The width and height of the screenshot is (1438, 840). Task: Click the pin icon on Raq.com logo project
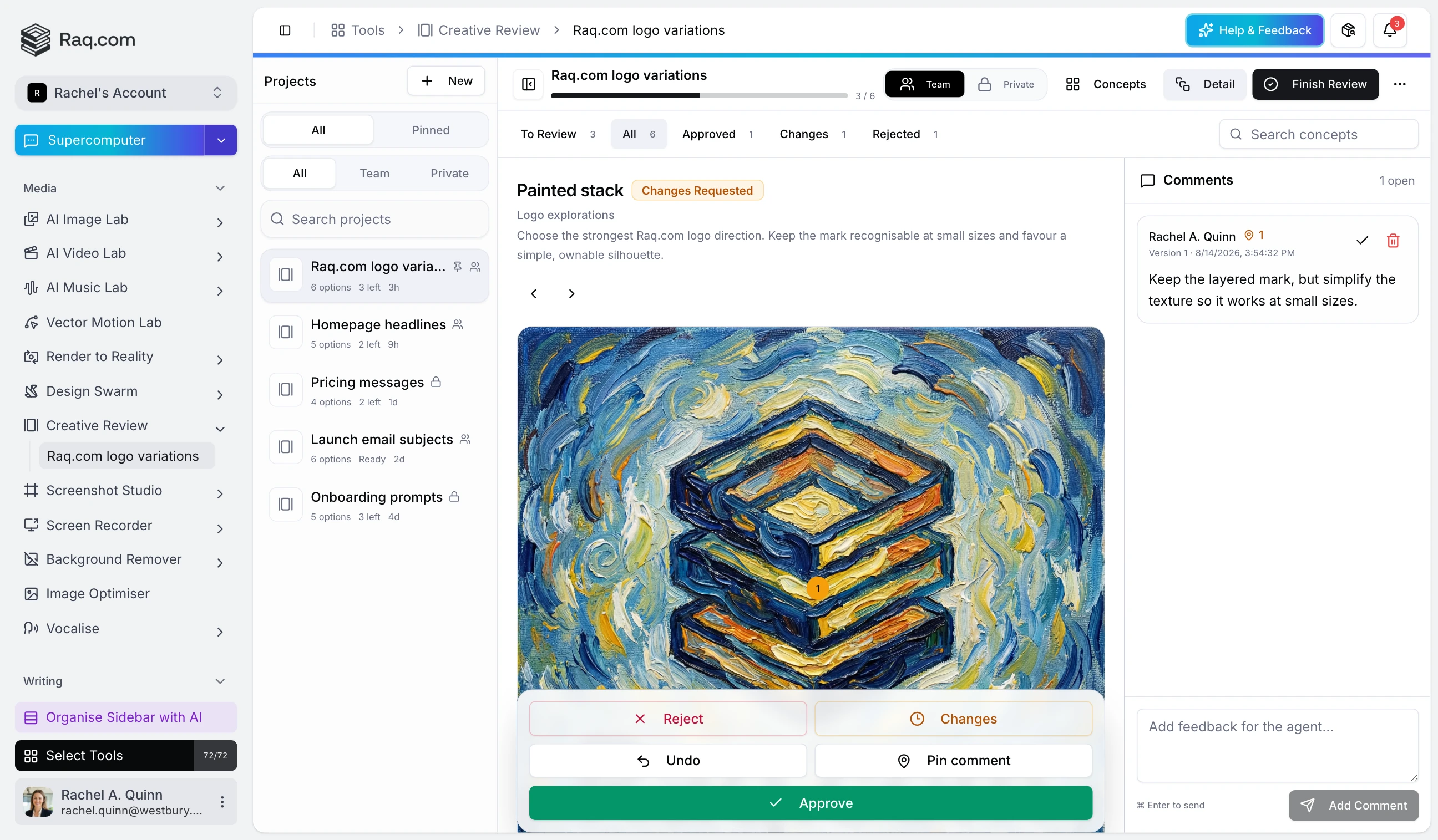[x=457, y=266]
